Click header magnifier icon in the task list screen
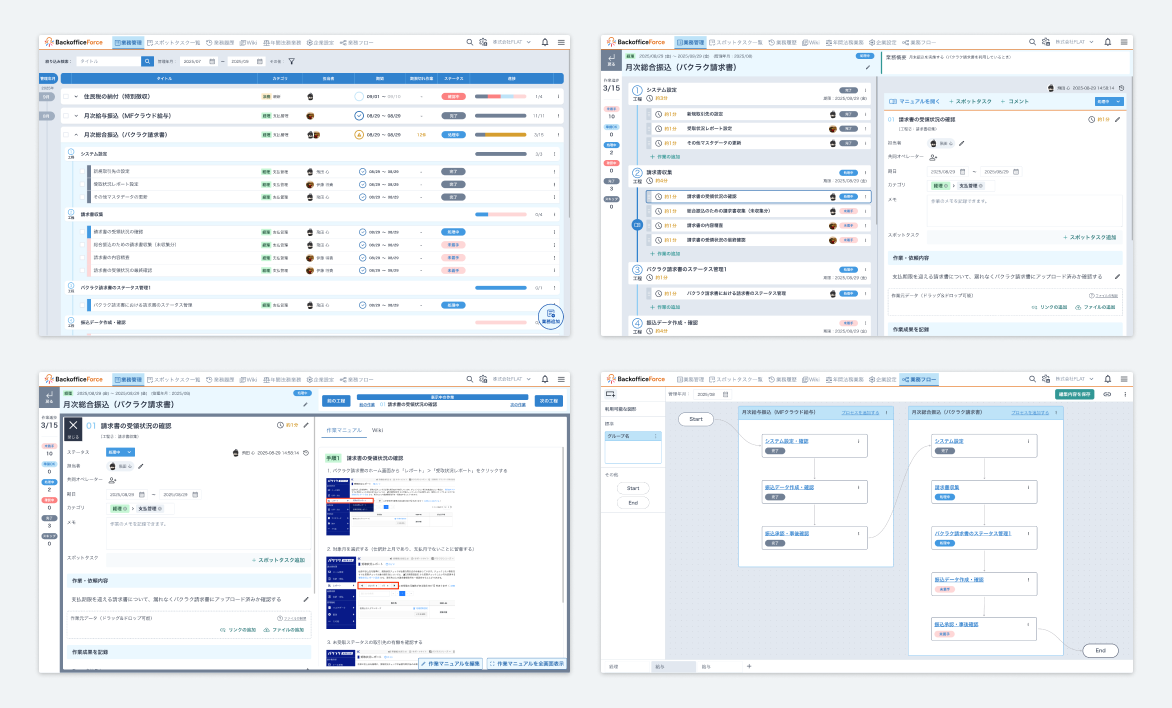 [x=469, y=43]
